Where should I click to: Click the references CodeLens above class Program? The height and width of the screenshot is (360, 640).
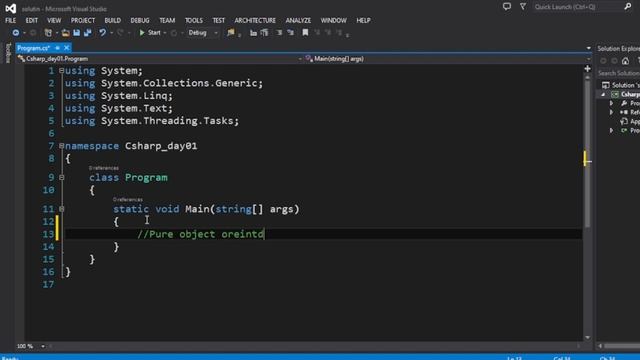point(104,168)
